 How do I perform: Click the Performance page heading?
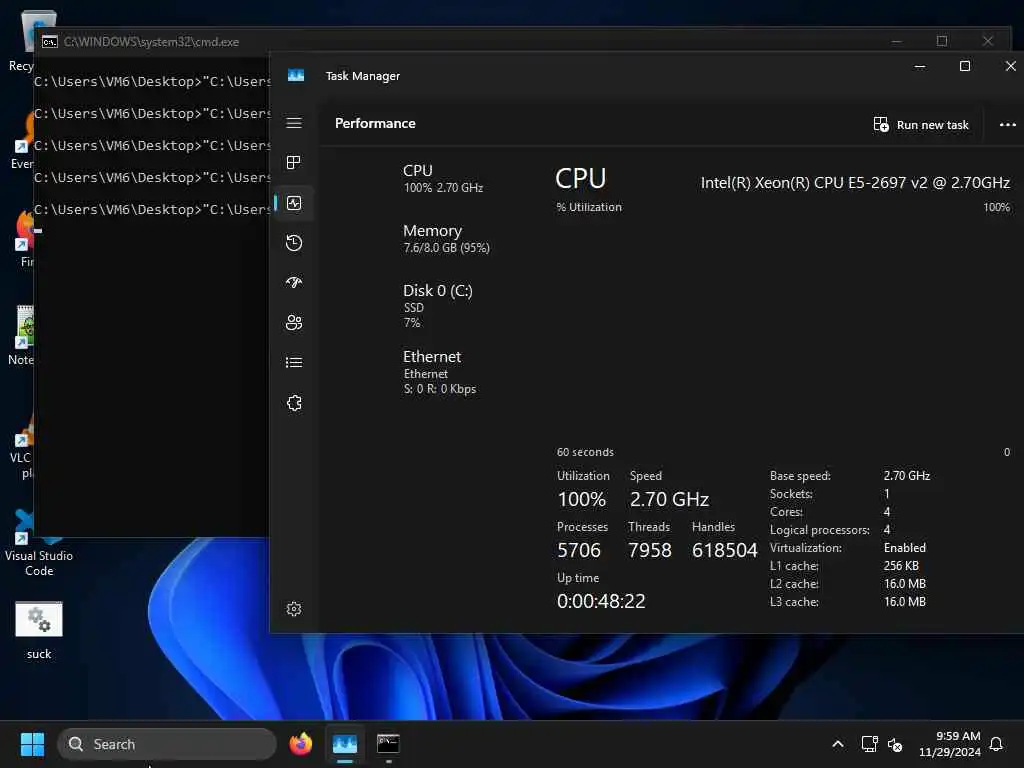click(375, 123)
